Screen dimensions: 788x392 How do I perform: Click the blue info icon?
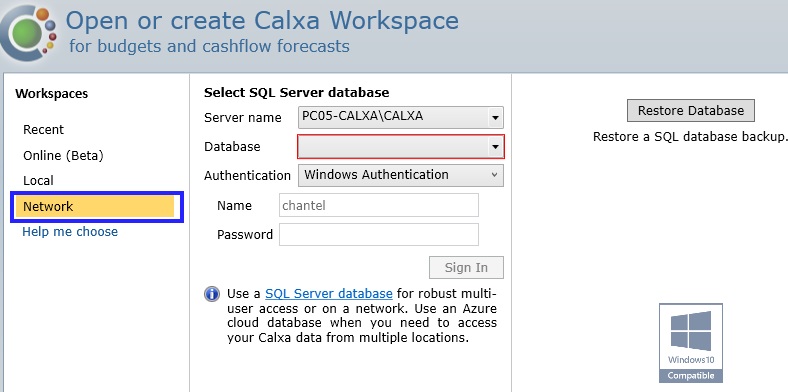(212, 294)
